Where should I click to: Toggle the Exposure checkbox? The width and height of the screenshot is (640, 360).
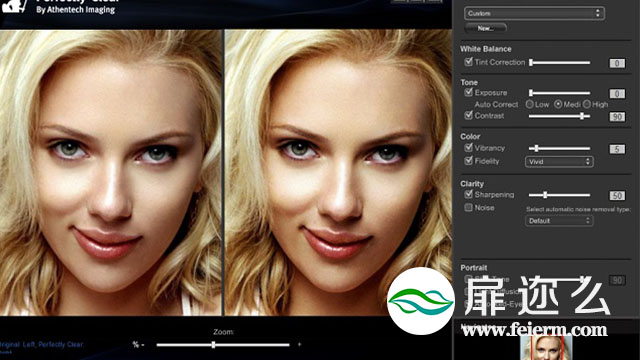coord(469,92)
